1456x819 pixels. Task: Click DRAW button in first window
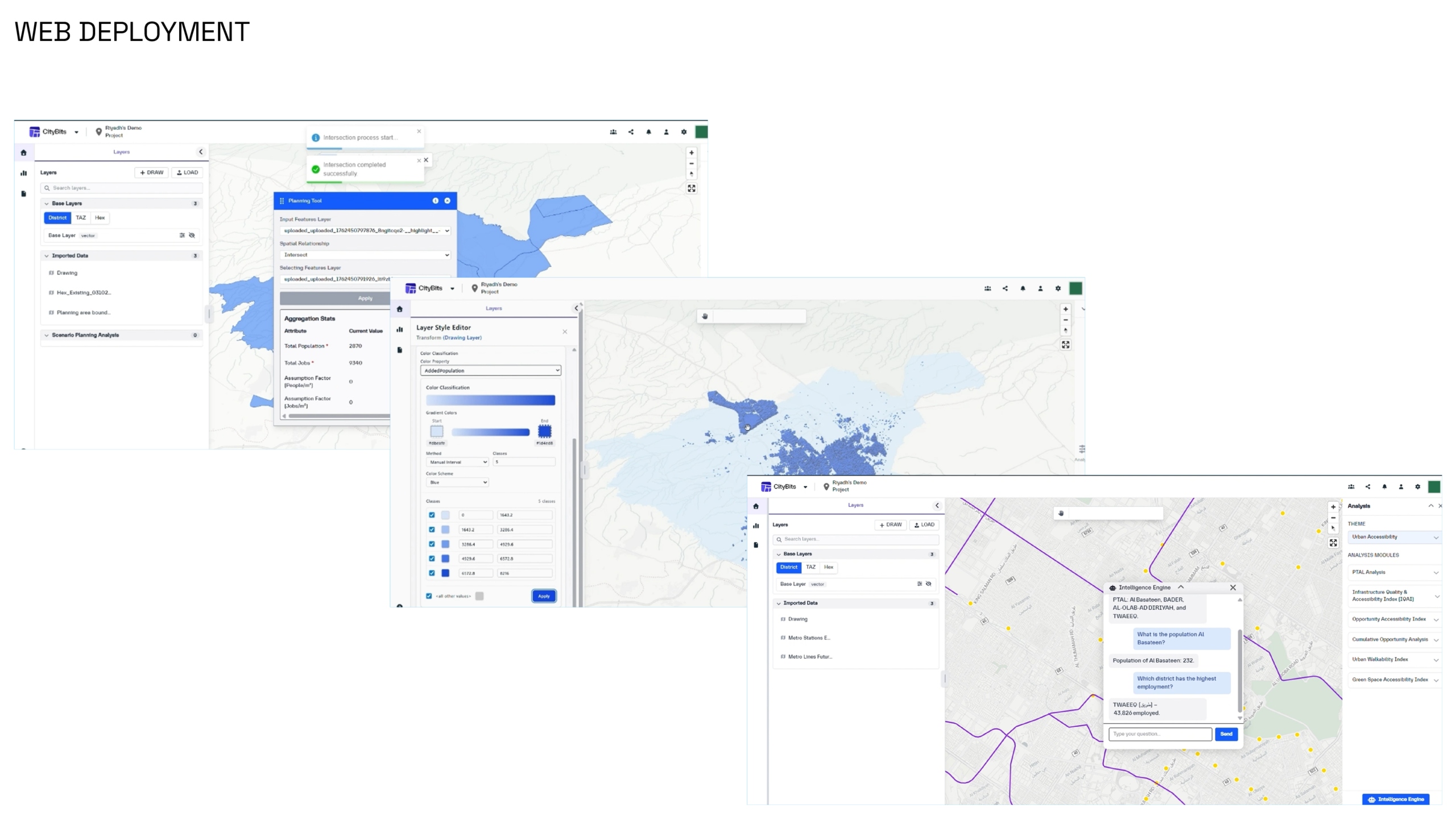pos(151,172)
